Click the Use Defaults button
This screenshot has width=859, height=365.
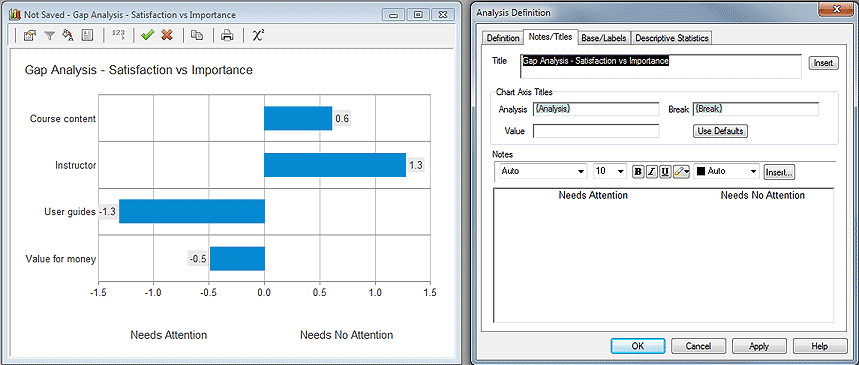click(720, 132)
